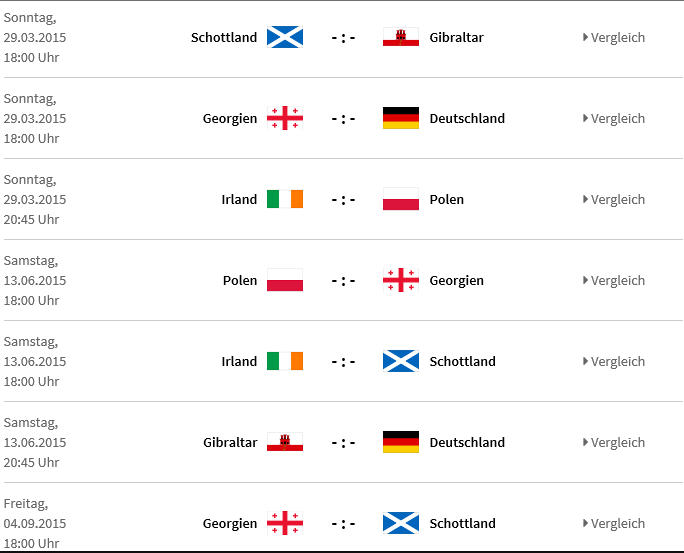
Task: Click Georgia flag in Georgien–Schottland match
Action: [x=285, y=523]
